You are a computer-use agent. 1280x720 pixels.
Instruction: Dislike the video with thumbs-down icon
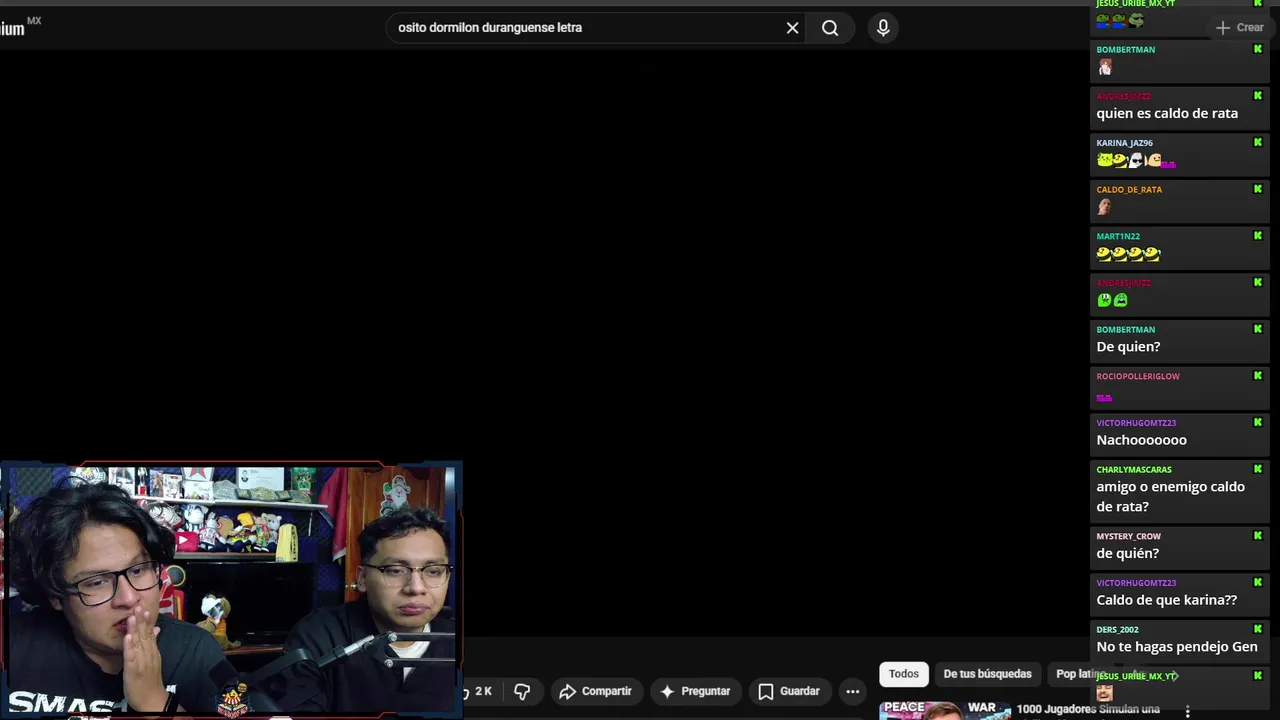tap(522, 691)
